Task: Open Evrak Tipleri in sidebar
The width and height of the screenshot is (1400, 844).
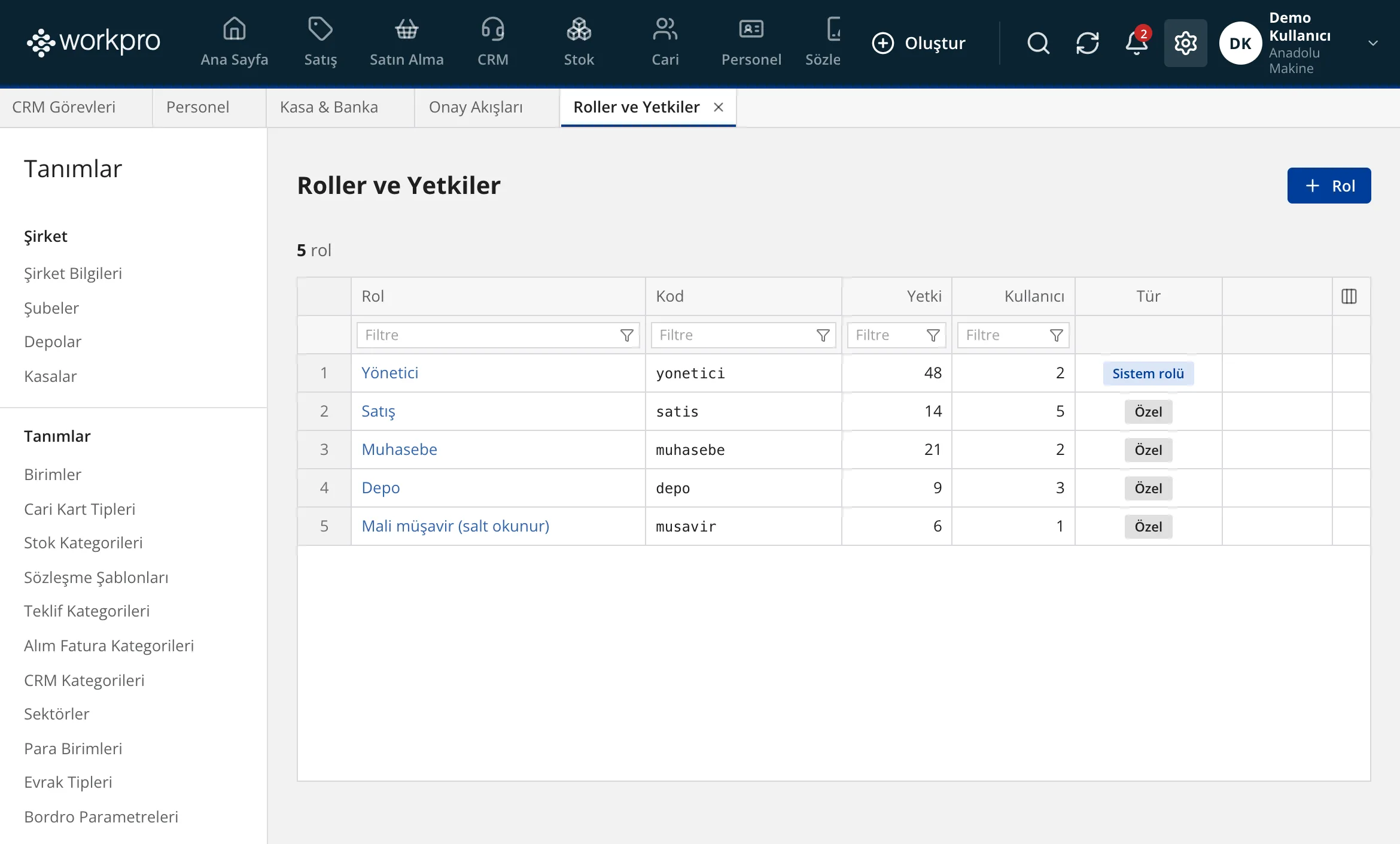Action: click(x=68, y=782)
